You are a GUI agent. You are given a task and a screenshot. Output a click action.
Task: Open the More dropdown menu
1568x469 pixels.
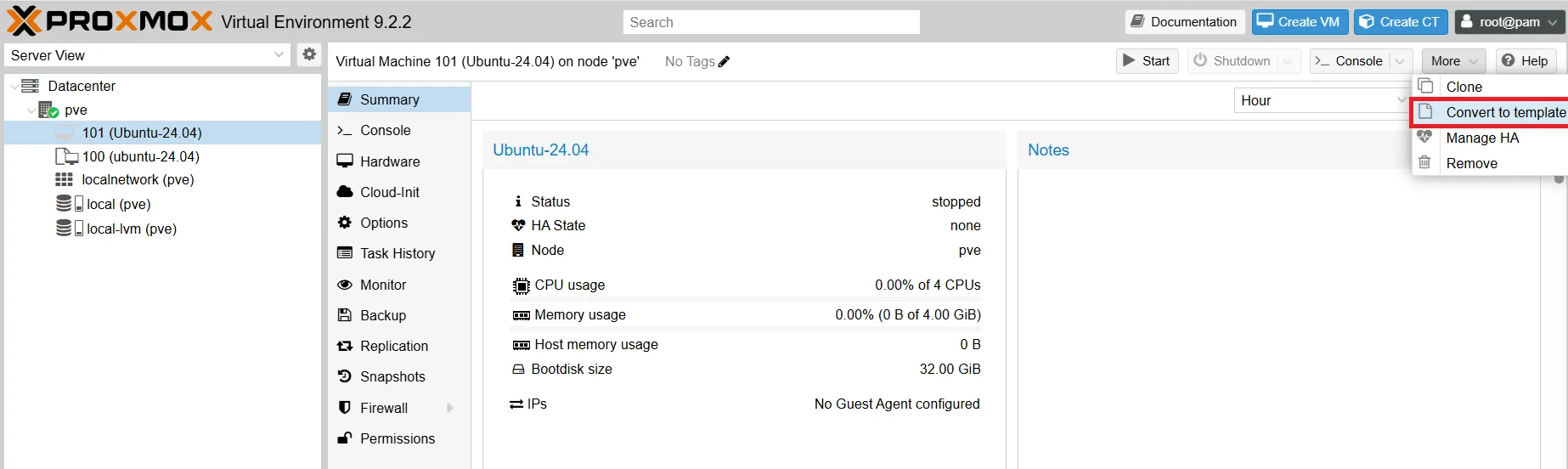[1453, 61]
